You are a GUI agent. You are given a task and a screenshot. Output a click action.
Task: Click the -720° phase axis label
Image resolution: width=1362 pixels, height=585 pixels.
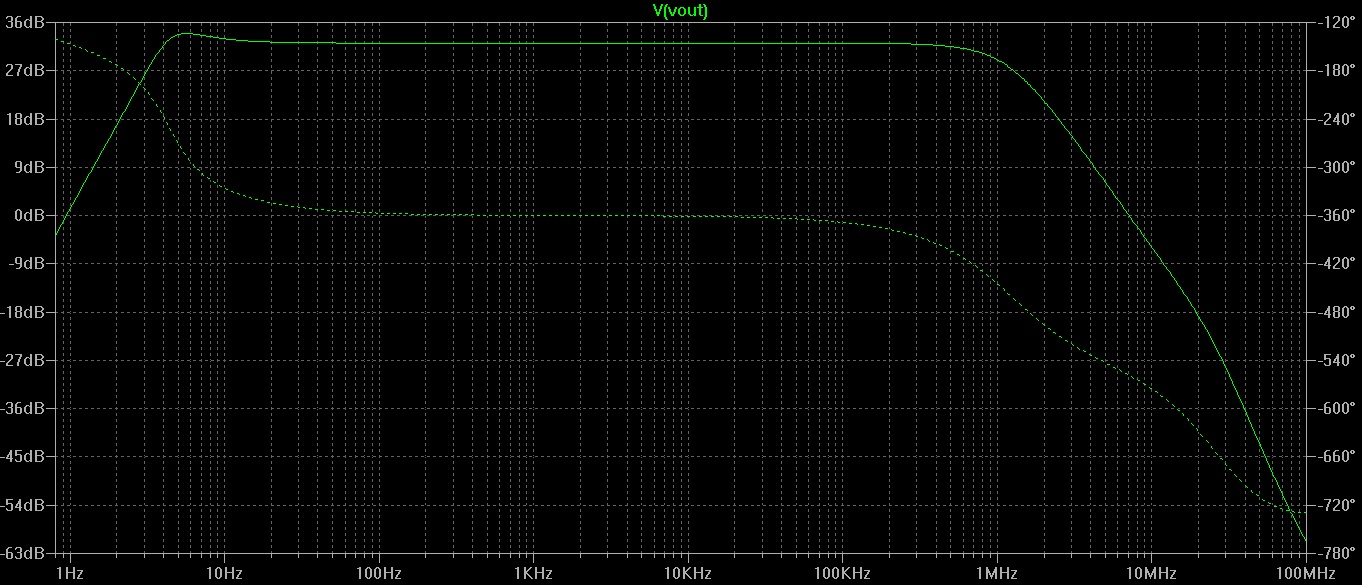[x=1337, y=505]
